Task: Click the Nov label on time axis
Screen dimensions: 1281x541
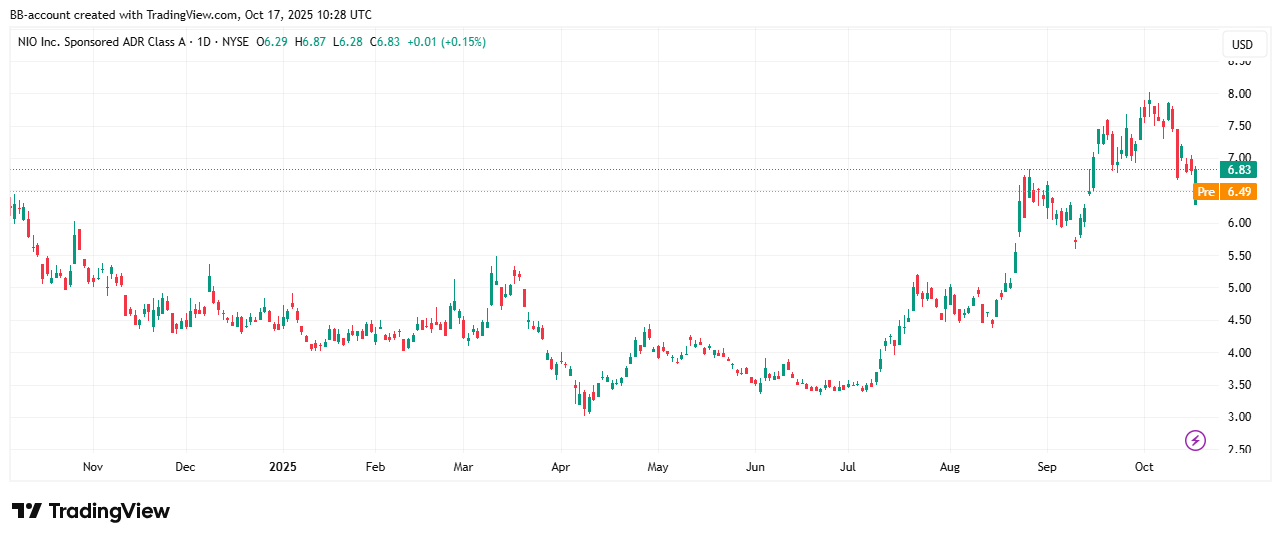Action: pyautogui.click(x=93, y=466)
